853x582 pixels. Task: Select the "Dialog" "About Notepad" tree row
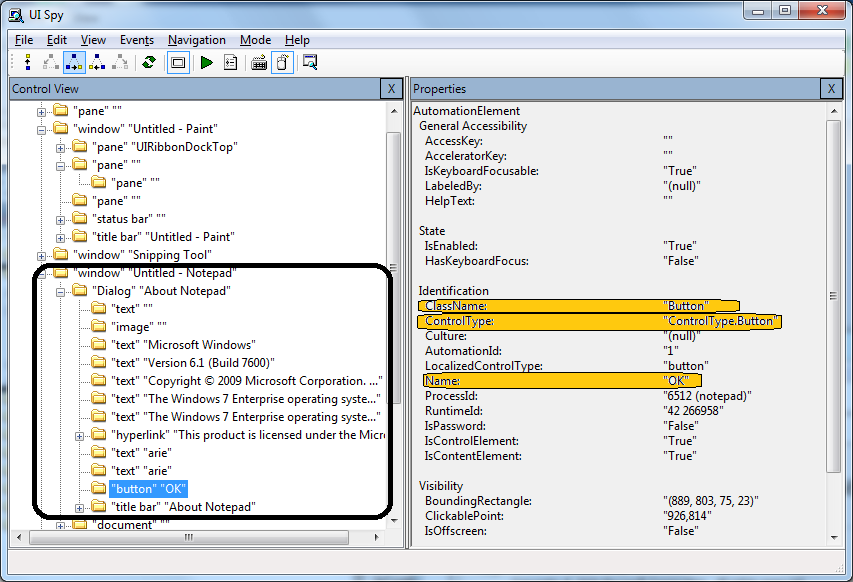(x=162, y=290)
